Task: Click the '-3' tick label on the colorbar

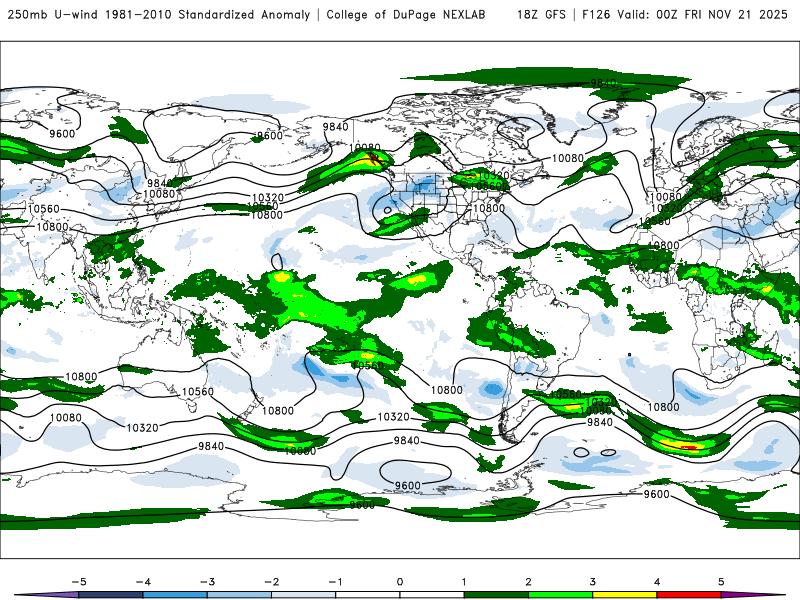Action: [207, 582]
